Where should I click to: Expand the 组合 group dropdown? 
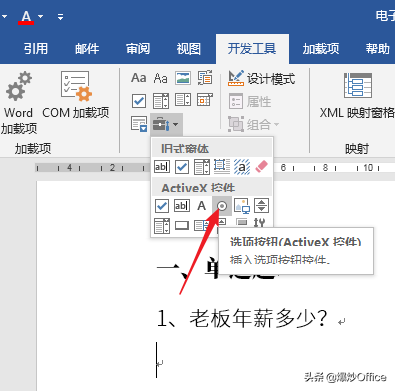pyautogui.click(x=253, y=125)
